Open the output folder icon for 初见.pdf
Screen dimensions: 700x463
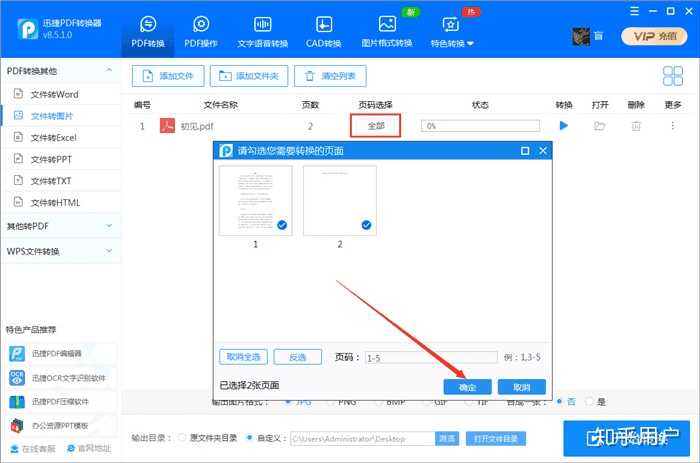pyautogui.click(x=600, y=126)
